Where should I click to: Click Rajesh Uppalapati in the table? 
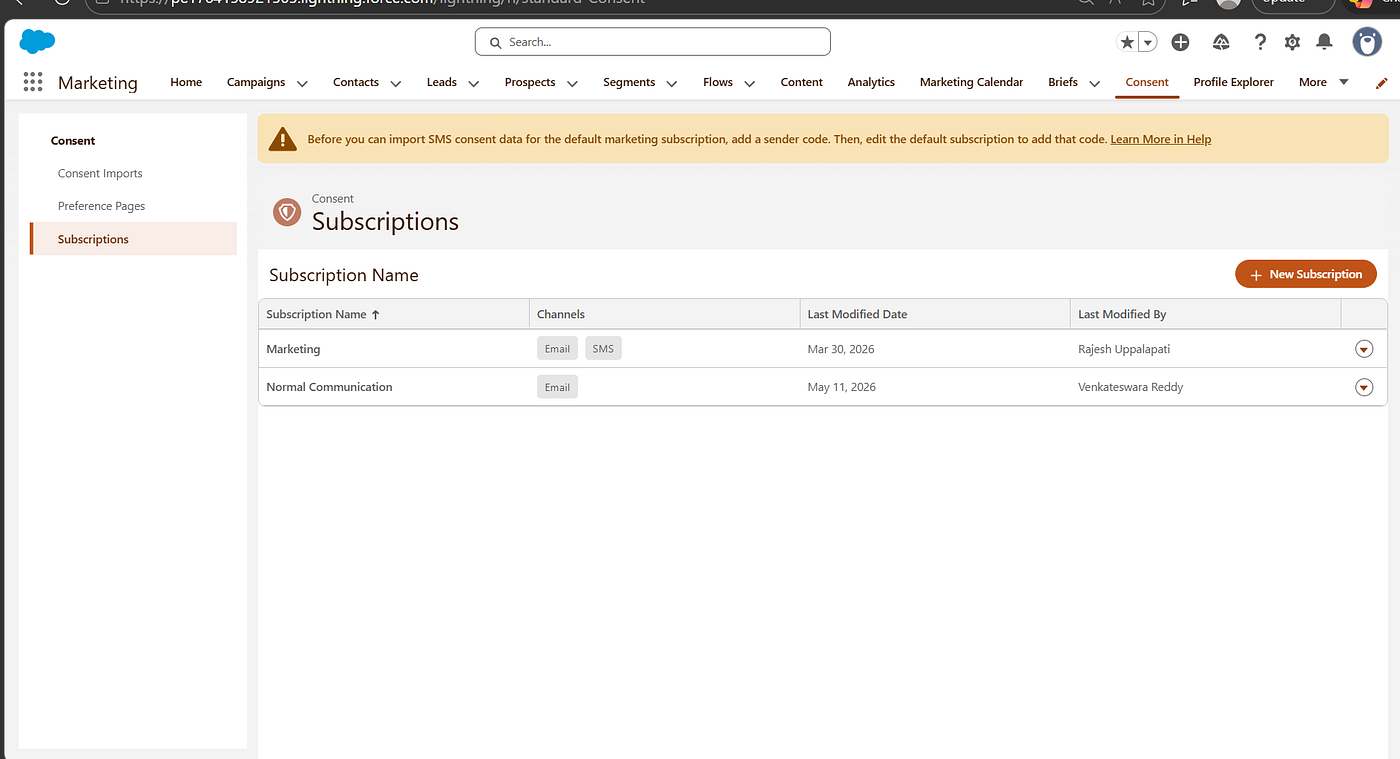tap(1124, 349)
